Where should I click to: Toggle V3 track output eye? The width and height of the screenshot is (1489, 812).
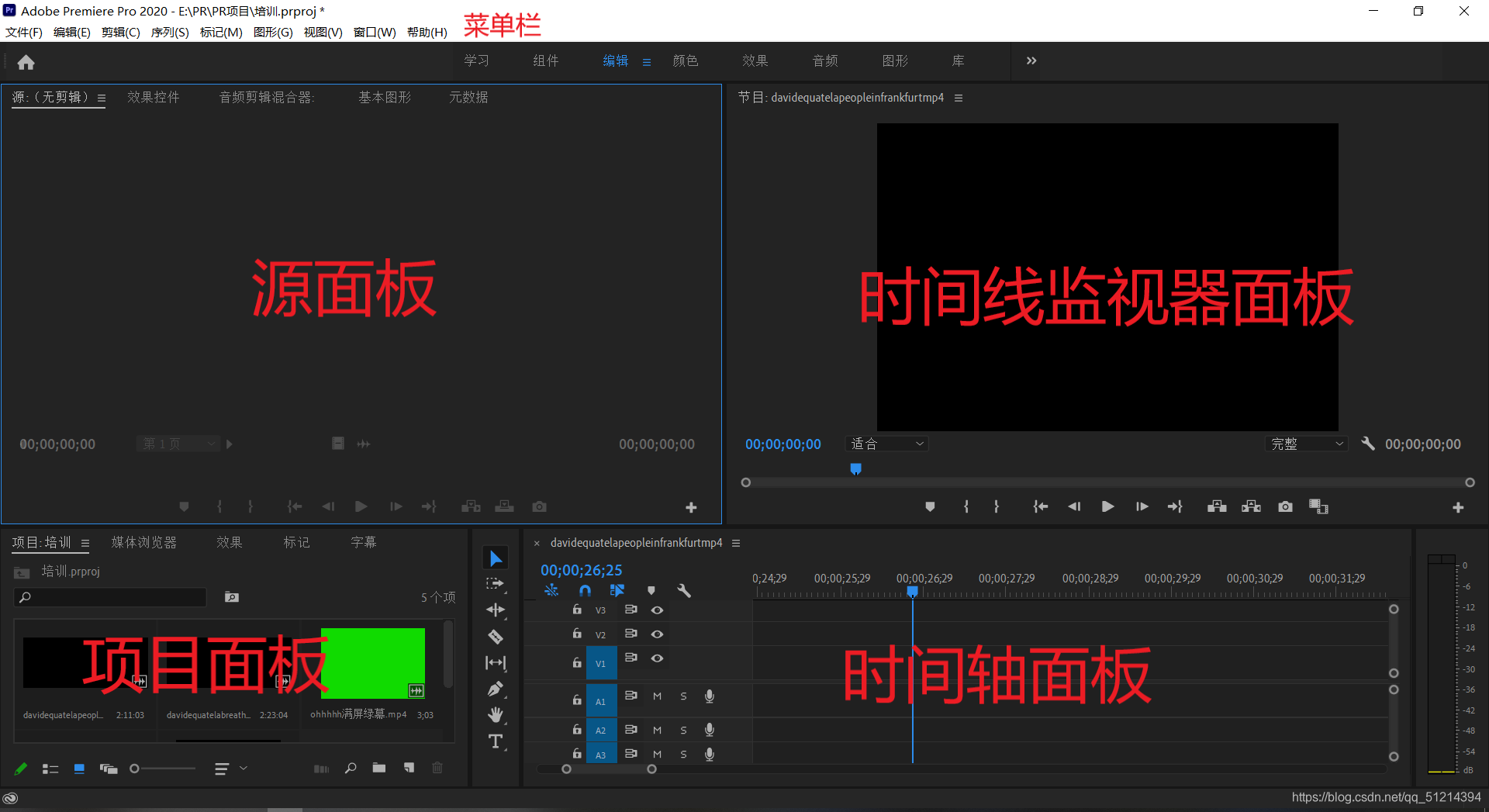pos(657,610)
